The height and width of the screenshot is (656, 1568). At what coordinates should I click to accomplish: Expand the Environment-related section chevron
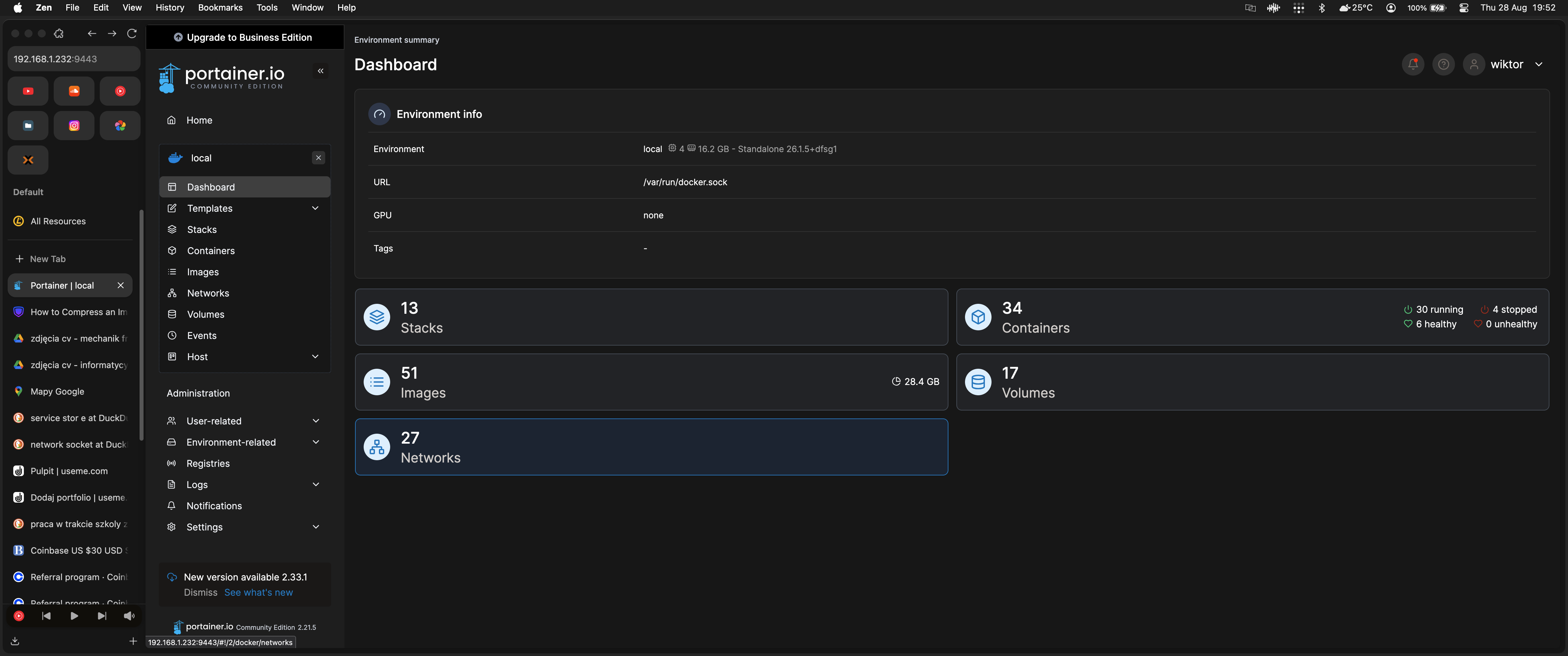[316, 442]
